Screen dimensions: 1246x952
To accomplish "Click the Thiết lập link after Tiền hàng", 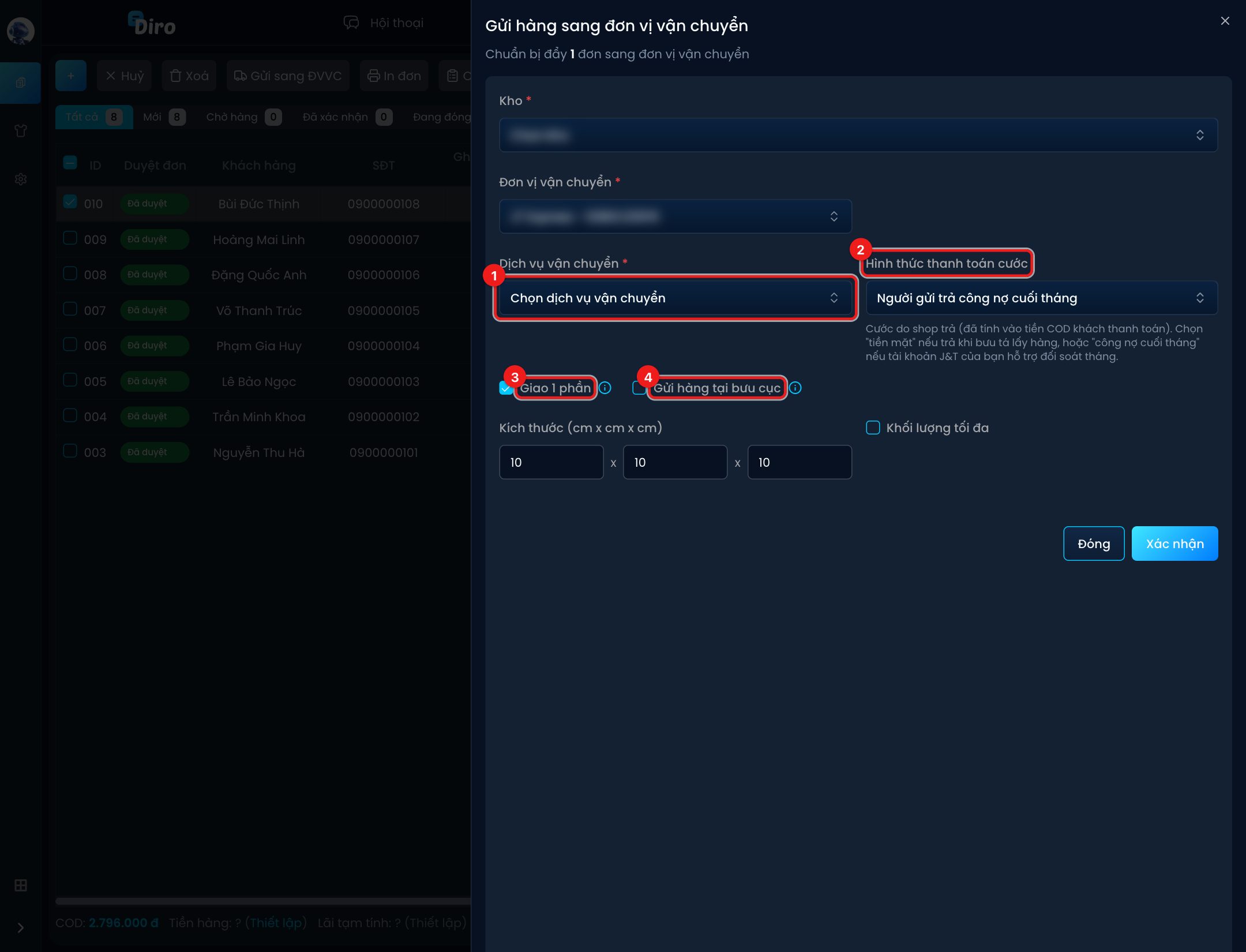I will point(276,923).
